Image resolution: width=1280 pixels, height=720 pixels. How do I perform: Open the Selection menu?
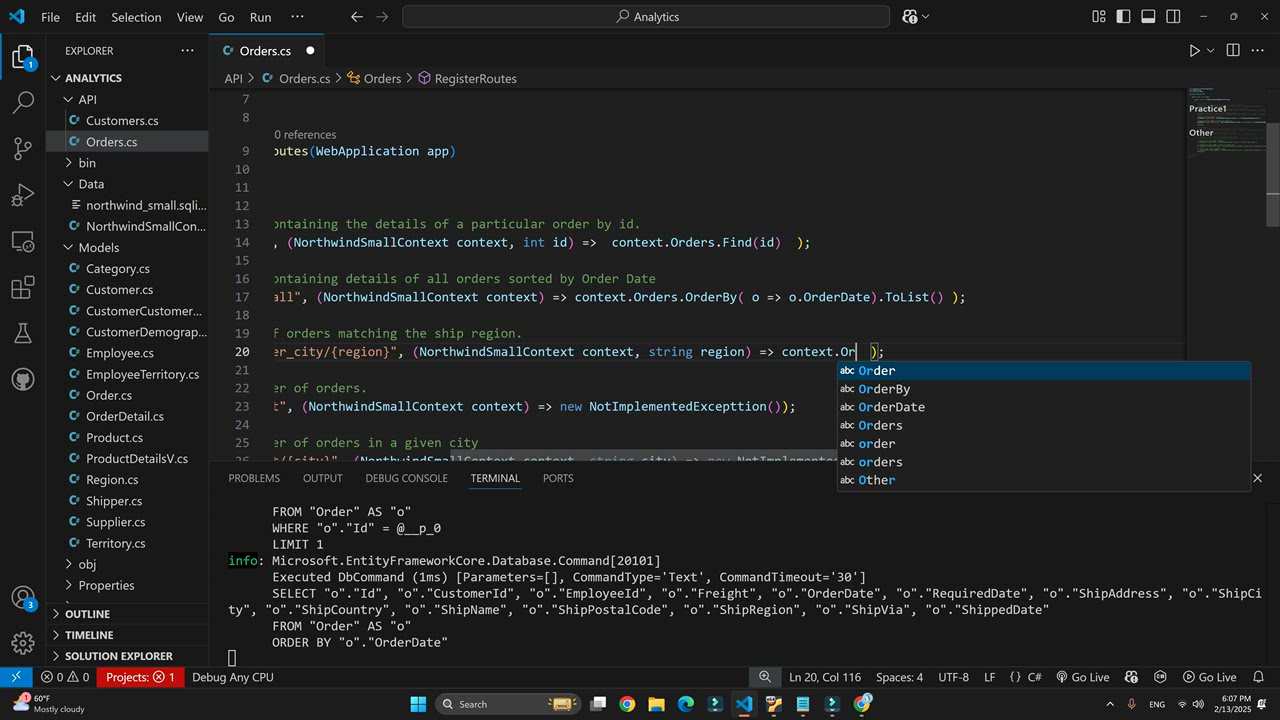point(136,17)
